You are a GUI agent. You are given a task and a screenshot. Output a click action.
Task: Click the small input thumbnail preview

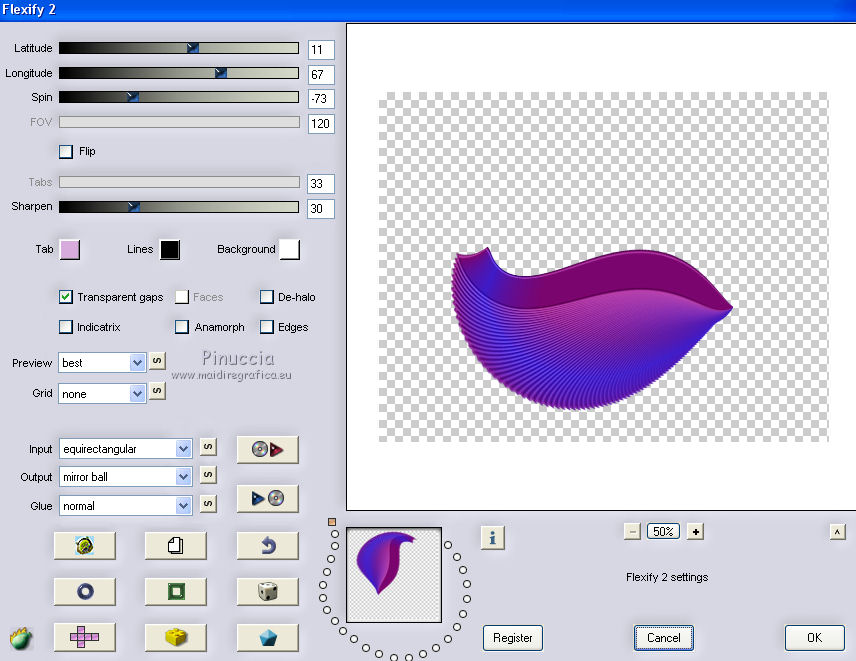coord(394,575)
